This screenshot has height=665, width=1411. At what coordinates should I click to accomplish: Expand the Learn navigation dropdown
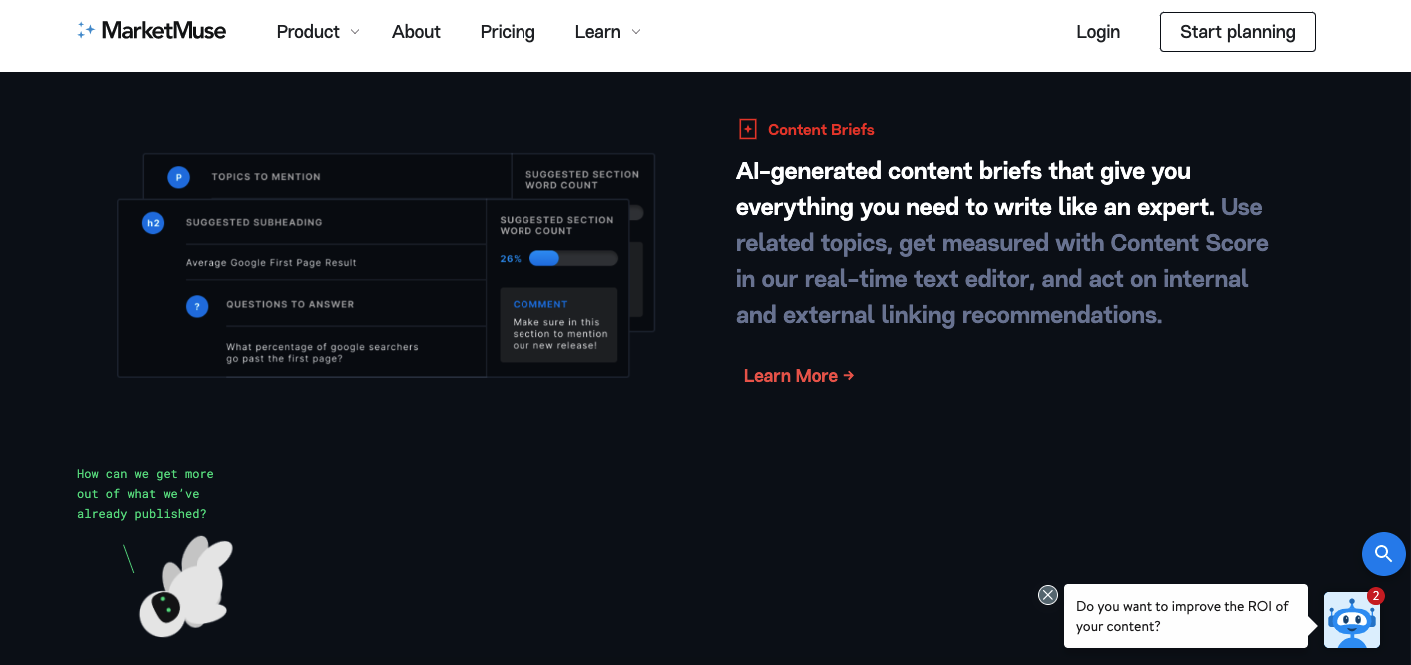click(598, 31)
